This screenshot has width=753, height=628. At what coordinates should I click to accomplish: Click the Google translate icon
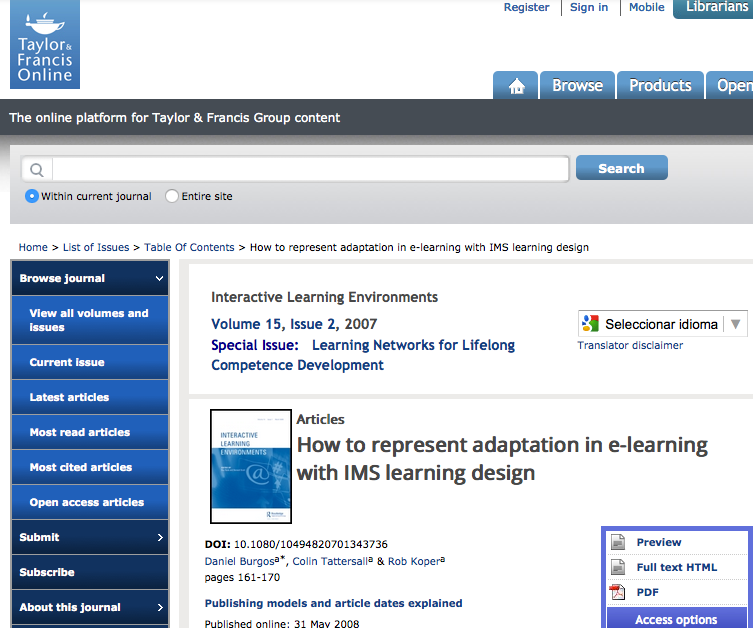[591, 324]
